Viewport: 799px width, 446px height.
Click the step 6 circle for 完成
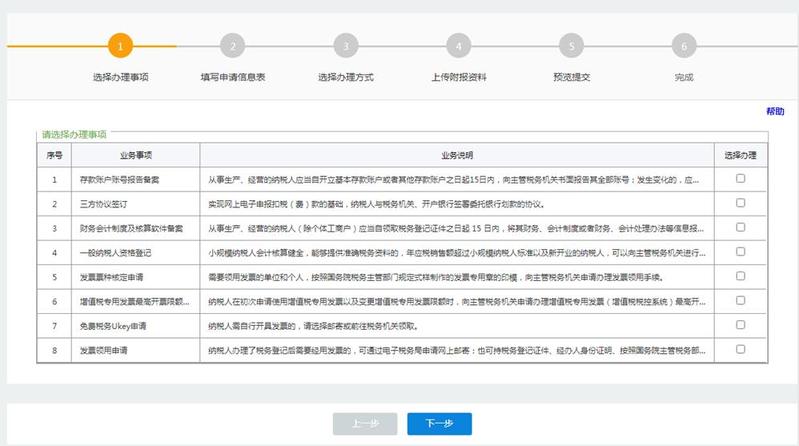pos(683,46)
